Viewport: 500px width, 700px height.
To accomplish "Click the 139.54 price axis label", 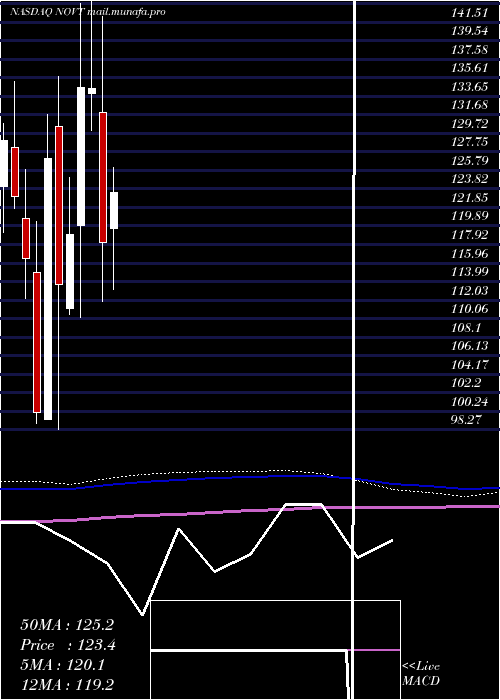I will (x=470, y=31).
